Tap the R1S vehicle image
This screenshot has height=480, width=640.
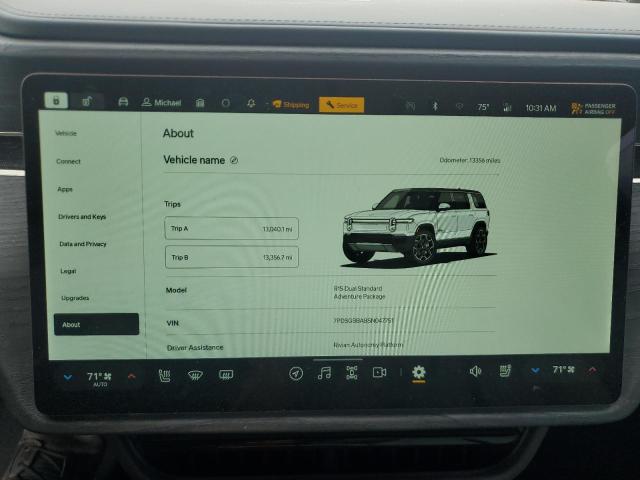(x=418, y=227)
